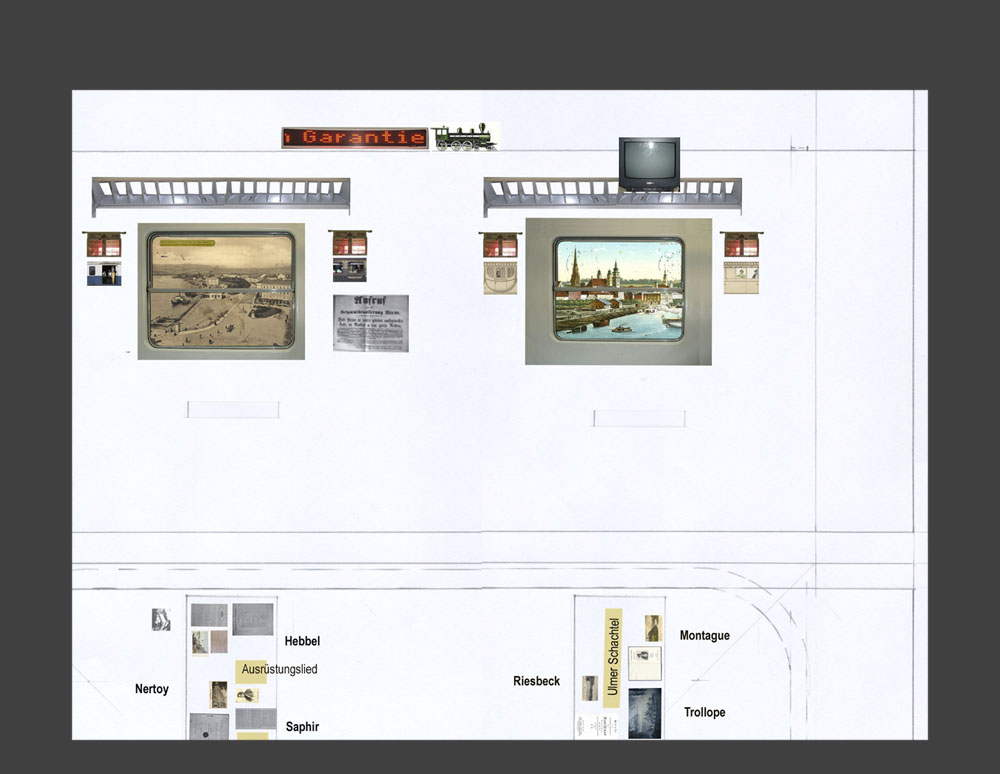This screenshot has width=1000, height=774.
Task: Open the 'Aufruf' historic notice document
Action: 370,323
